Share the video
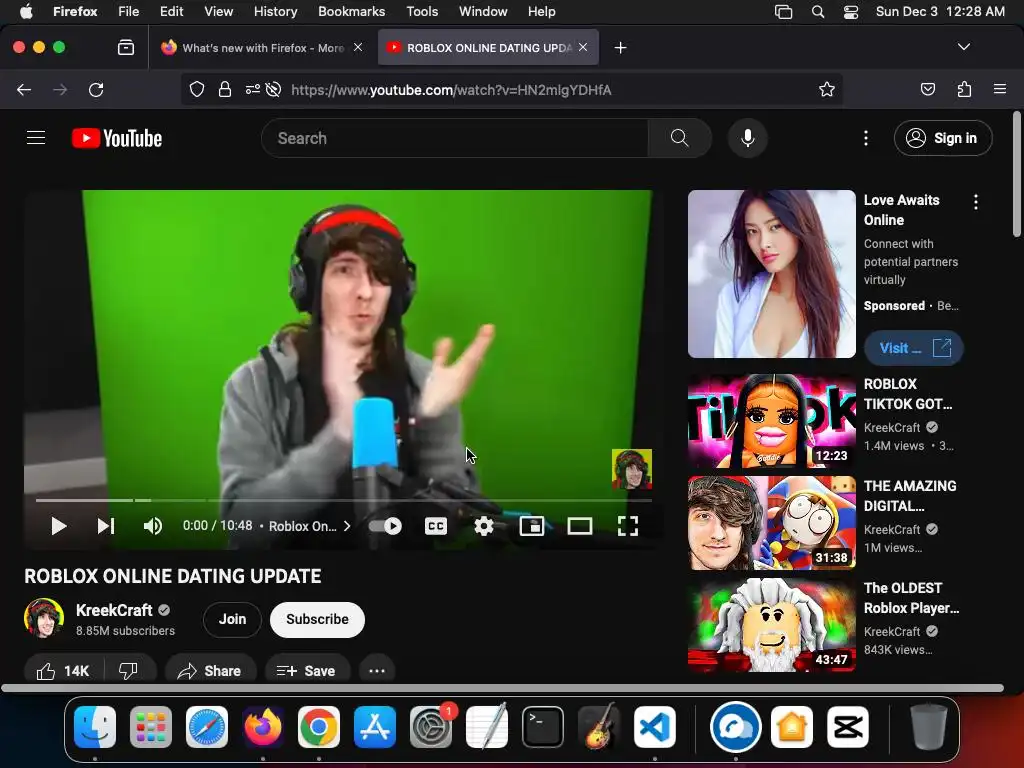 click(210, 671)
